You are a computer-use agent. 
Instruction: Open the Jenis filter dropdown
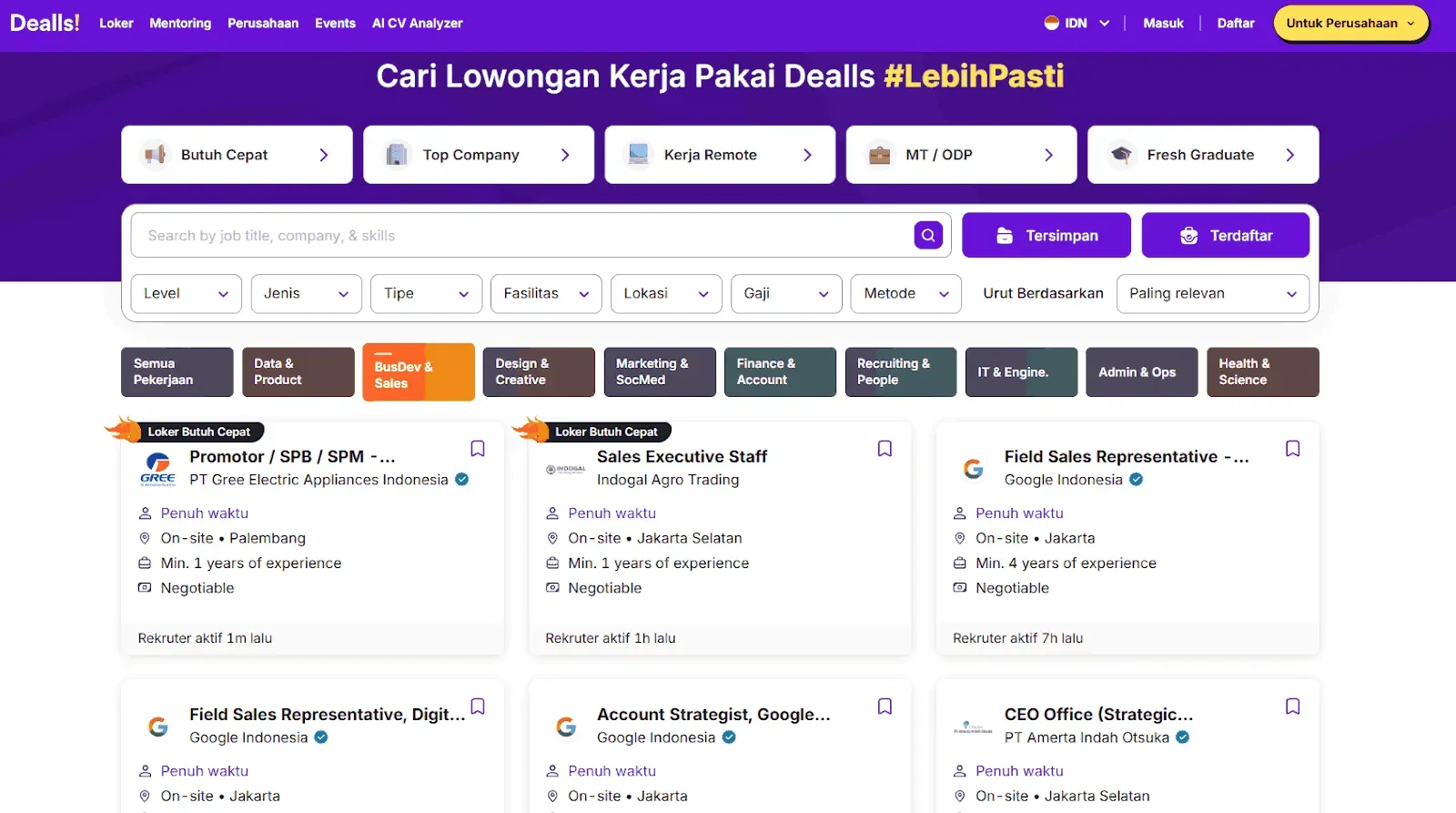click(x=306, y=293)
